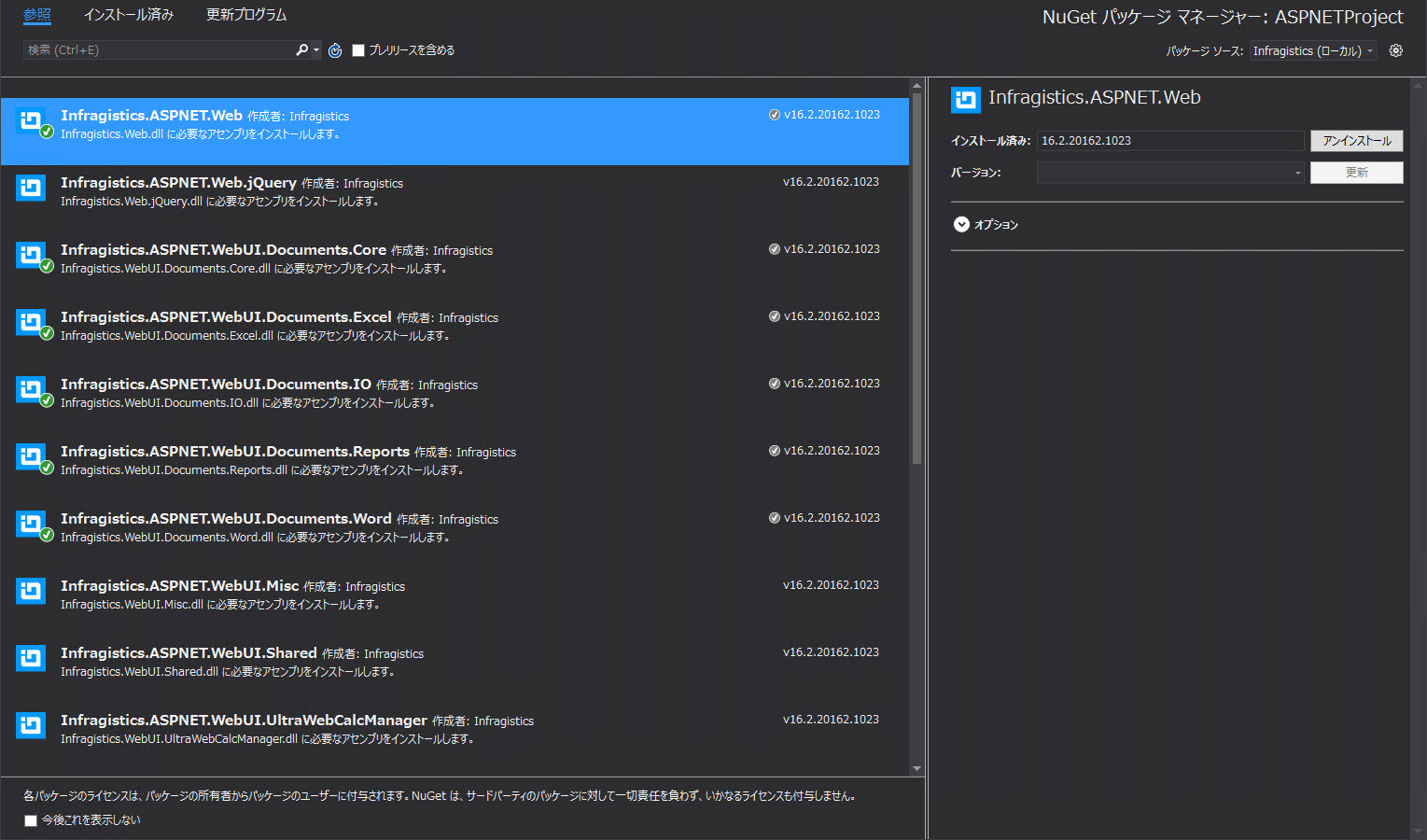Viewport: 1427px width, 840px height.
Task: Click the package list scroll up arrow
Action: pyautogui.click(x=916, y=85)
